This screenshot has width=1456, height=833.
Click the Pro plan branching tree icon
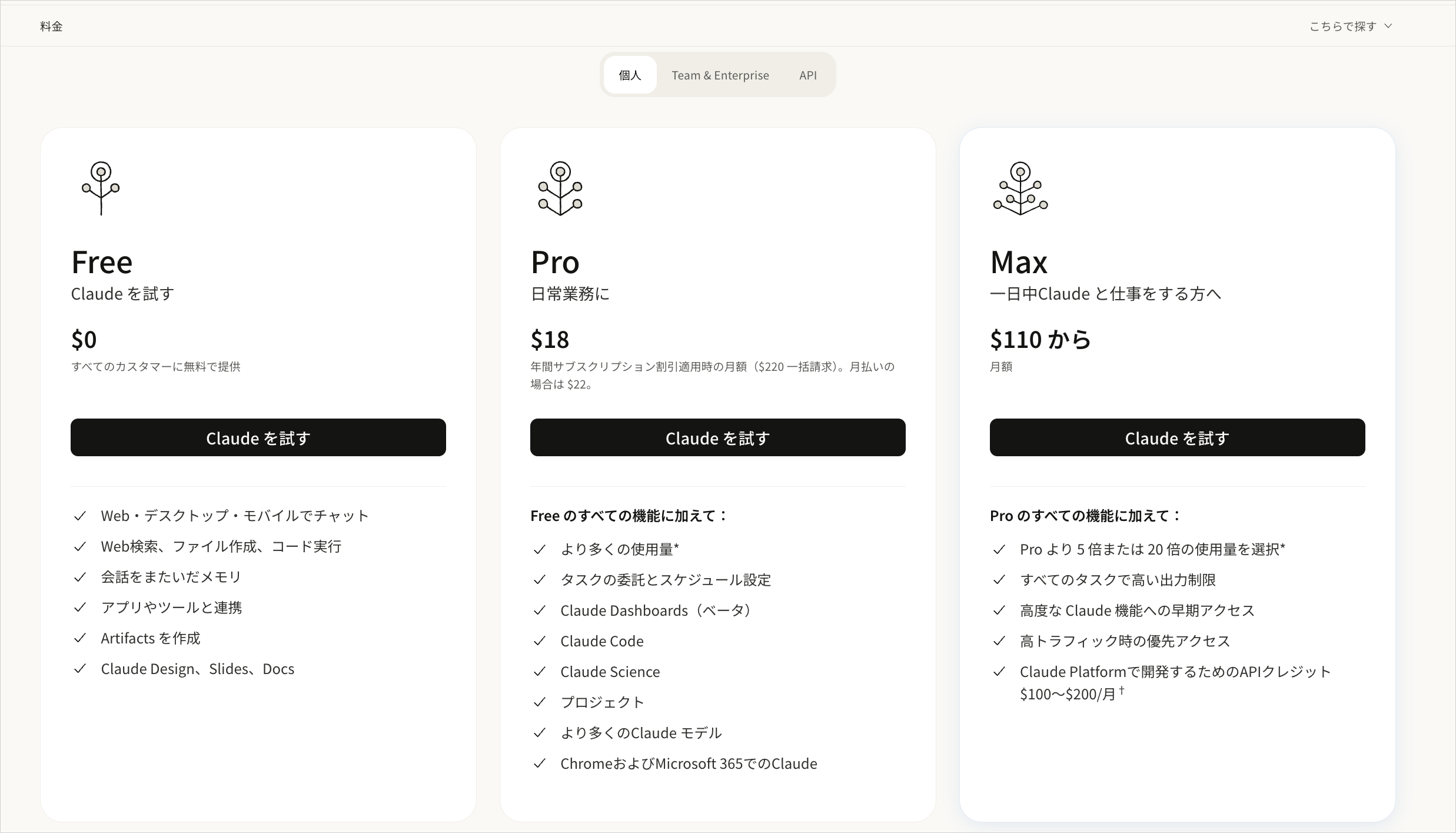click(560, 188)
